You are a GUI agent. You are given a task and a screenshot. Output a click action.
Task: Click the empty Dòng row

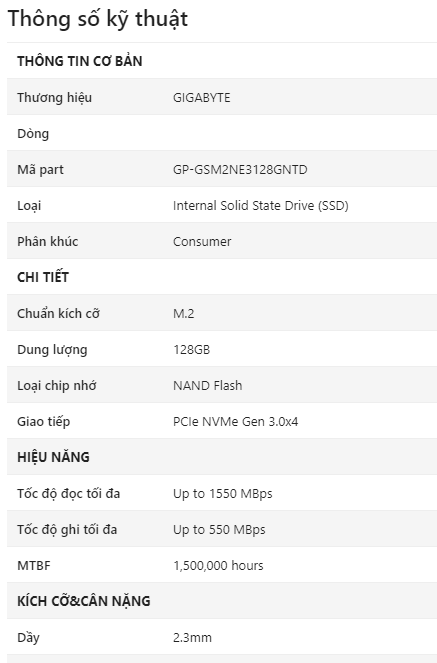click(222, 133)
